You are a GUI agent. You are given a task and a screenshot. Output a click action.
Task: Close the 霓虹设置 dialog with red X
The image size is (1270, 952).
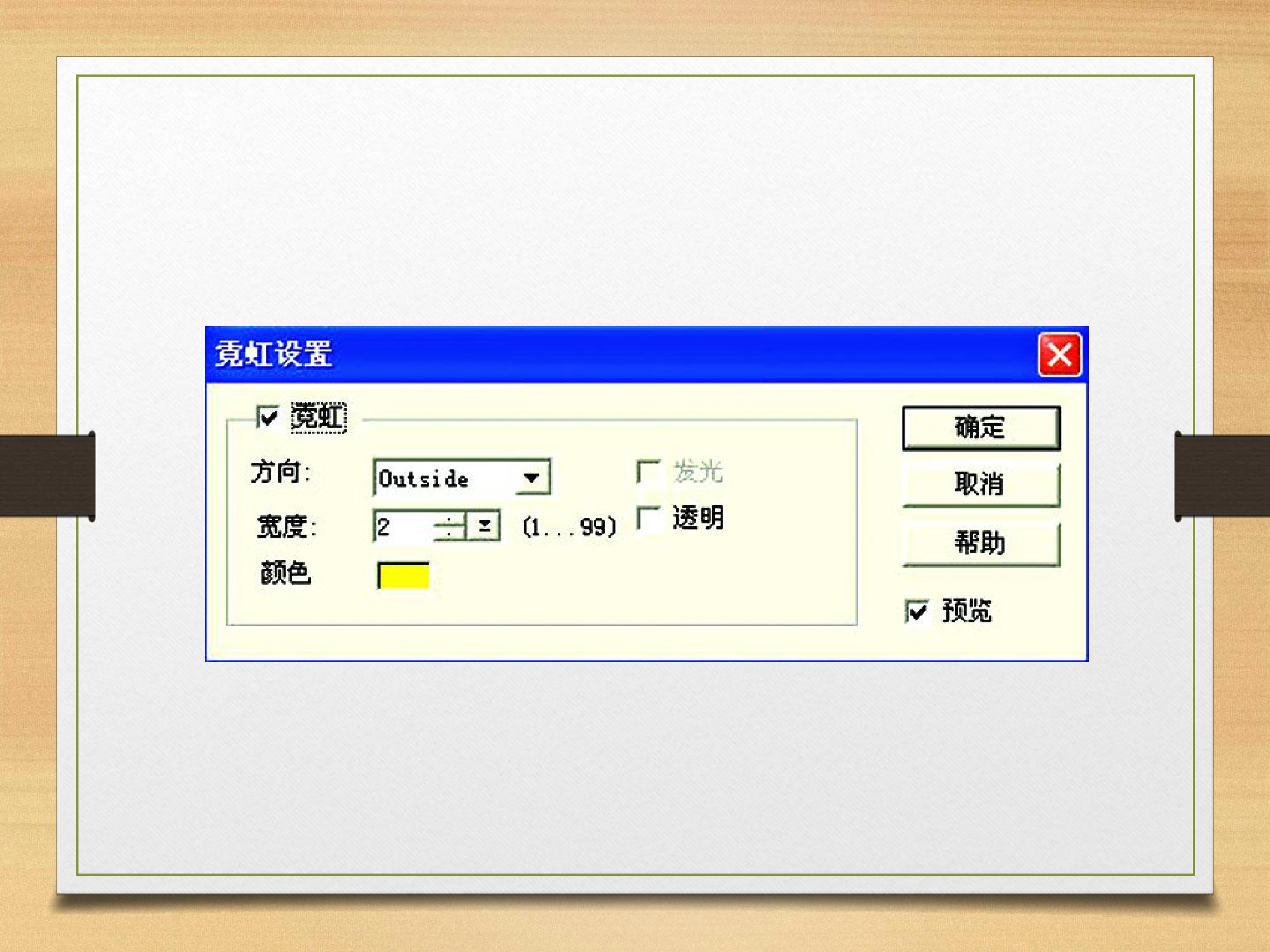tap(1059, 354)
